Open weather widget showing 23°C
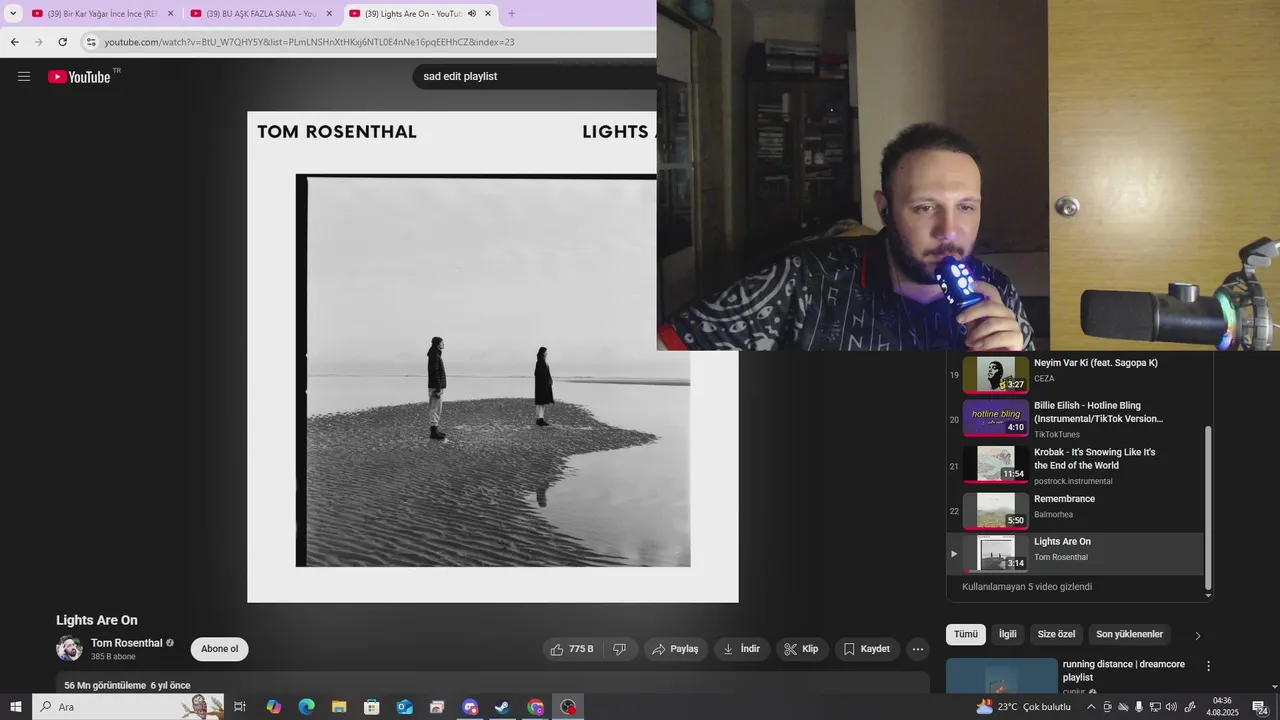 [1023, 707]
